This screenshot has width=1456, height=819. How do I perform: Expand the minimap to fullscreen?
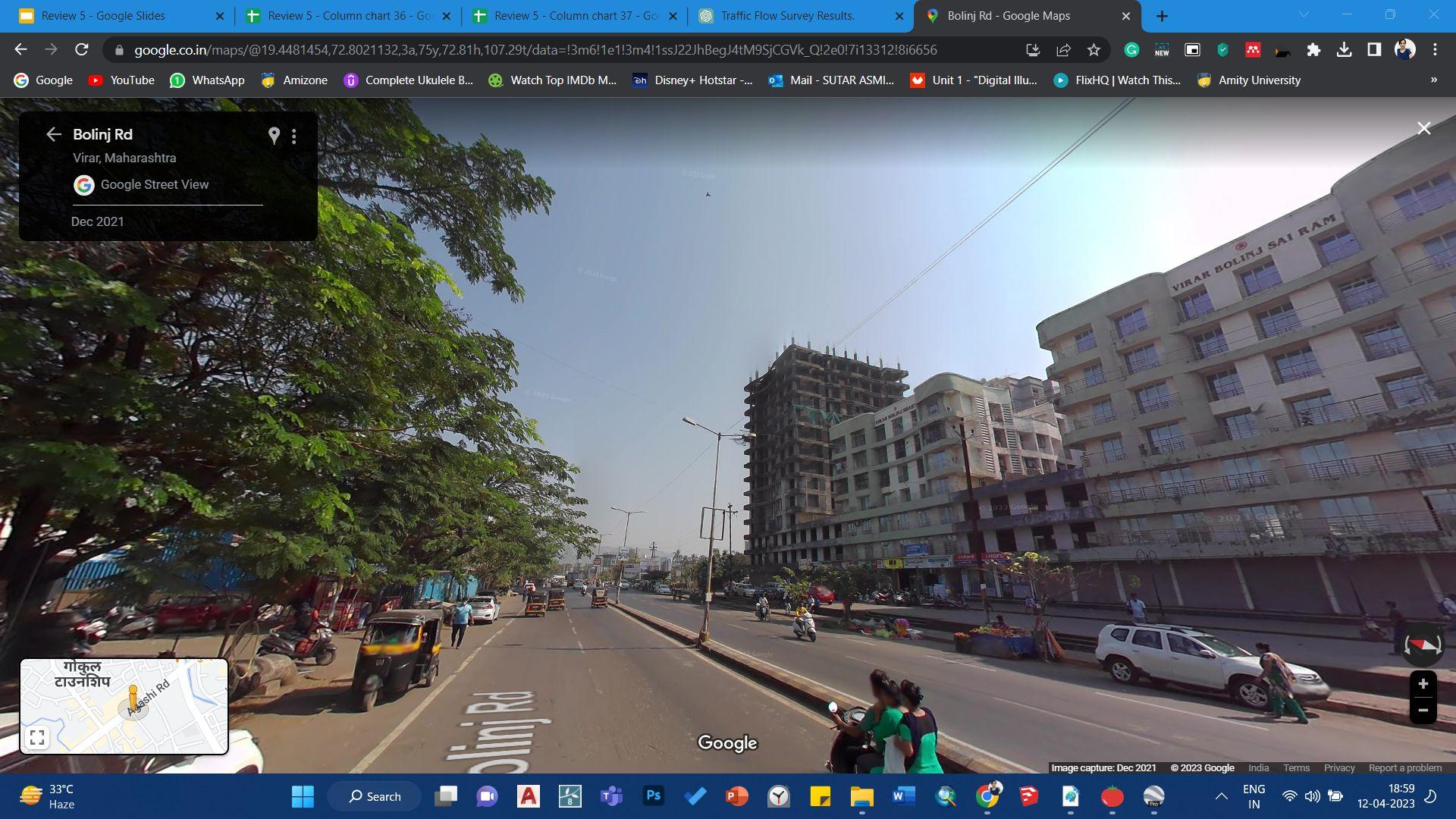coord(37,737)
